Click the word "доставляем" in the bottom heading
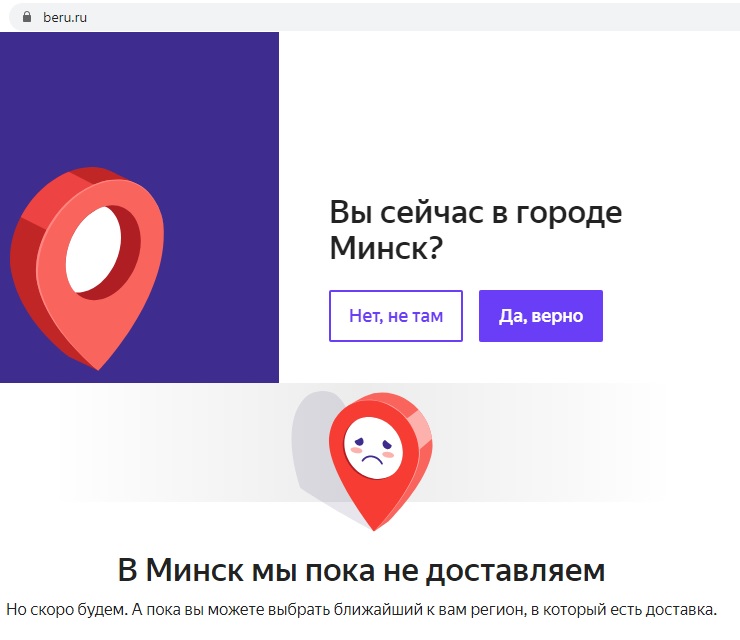 point(515,570)
